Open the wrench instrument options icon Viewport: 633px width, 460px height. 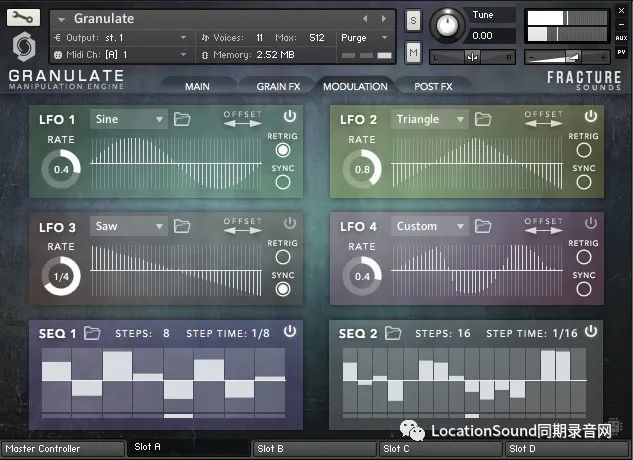(x=23, y=17)
